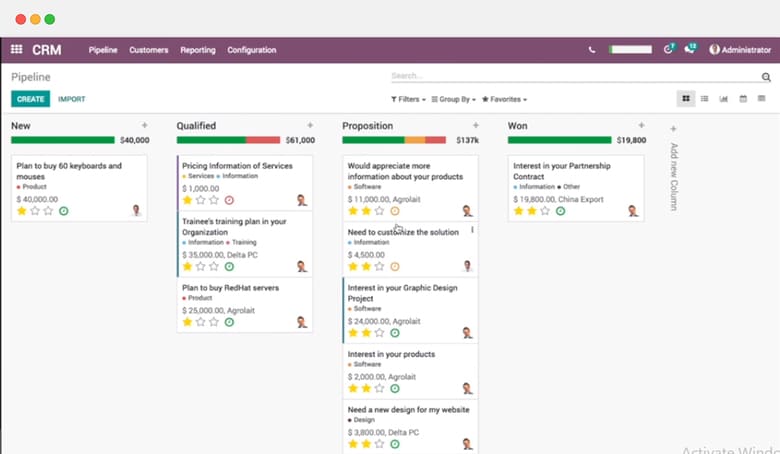Toggle first star on Need to customize card
780x454 pixels.
[353, 267]
